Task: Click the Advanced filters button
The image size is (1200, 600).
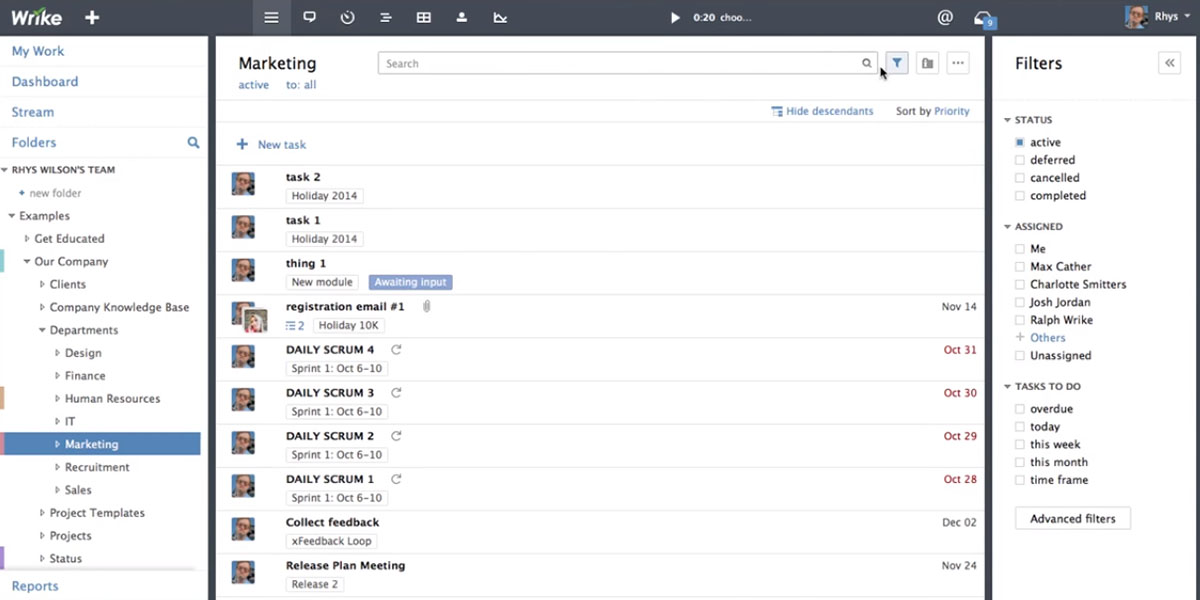Action: click(x=1072, y=519)
